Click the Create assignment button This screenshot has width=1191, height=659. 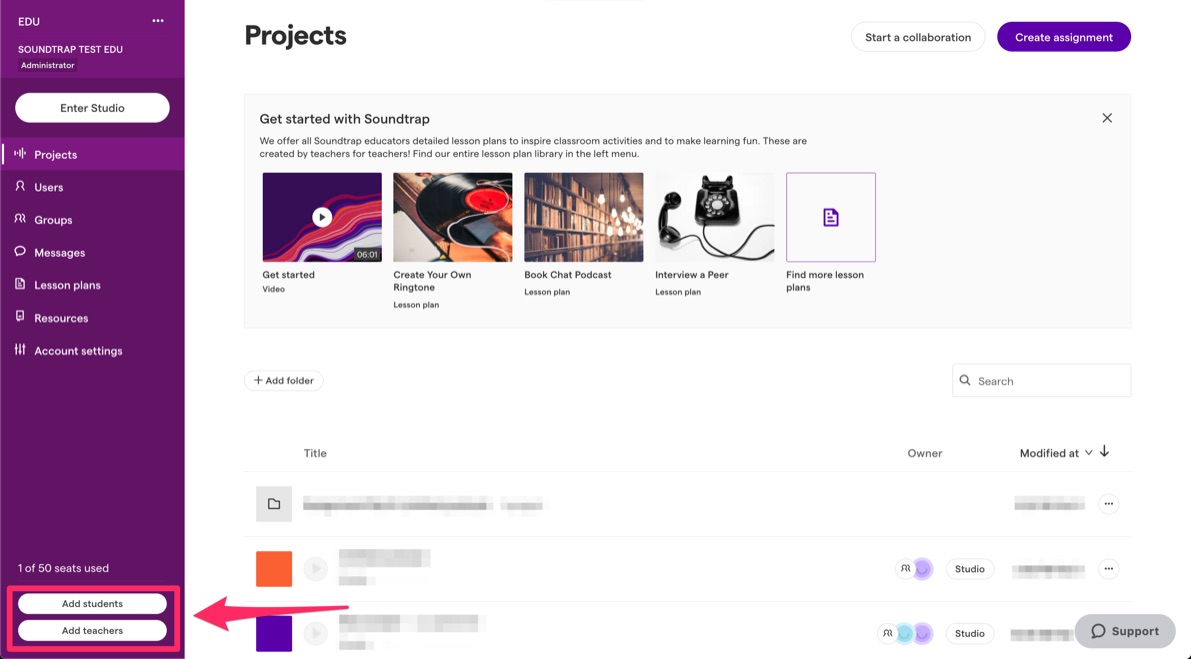click(1063, 37)
